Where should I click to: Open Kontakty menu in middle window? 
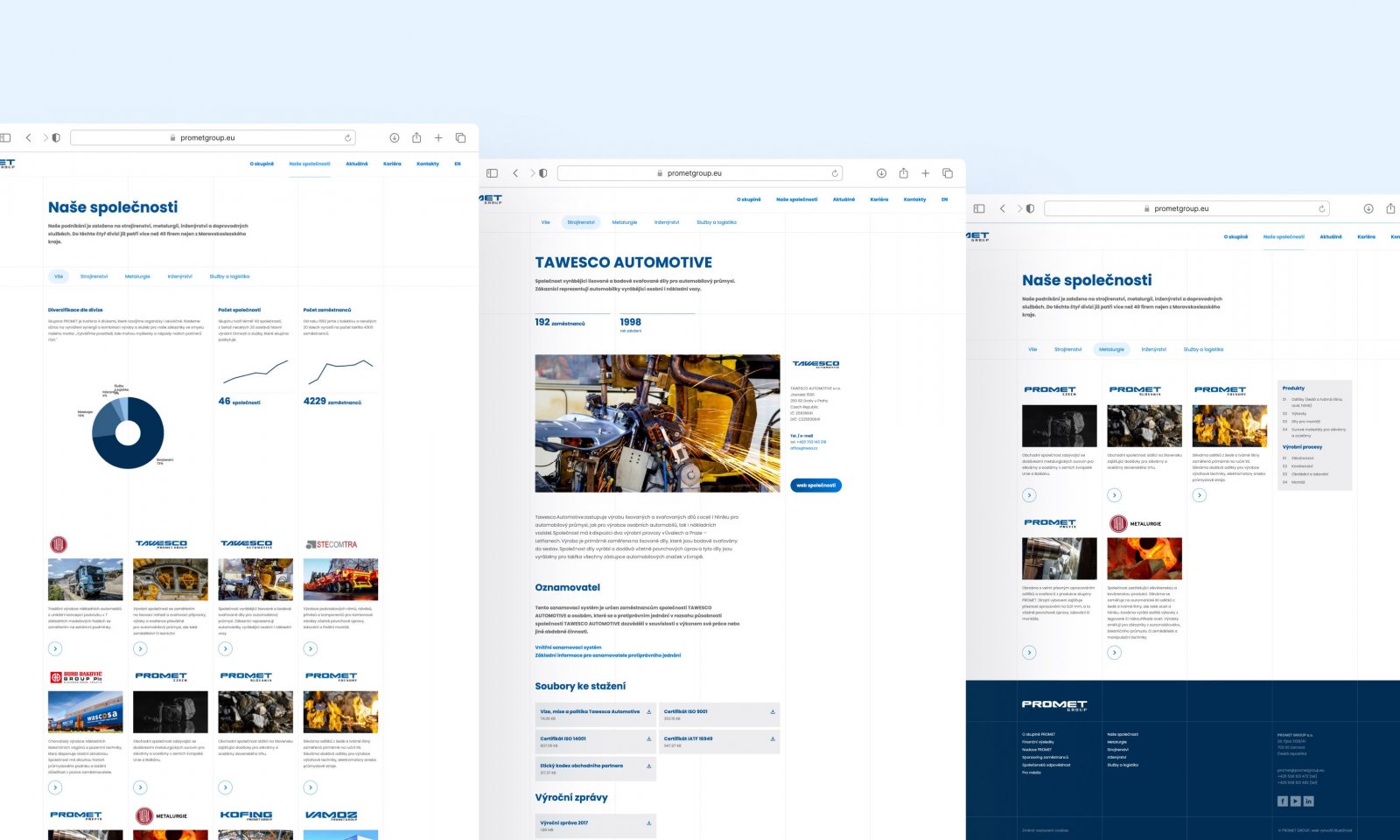coord(914,199)
